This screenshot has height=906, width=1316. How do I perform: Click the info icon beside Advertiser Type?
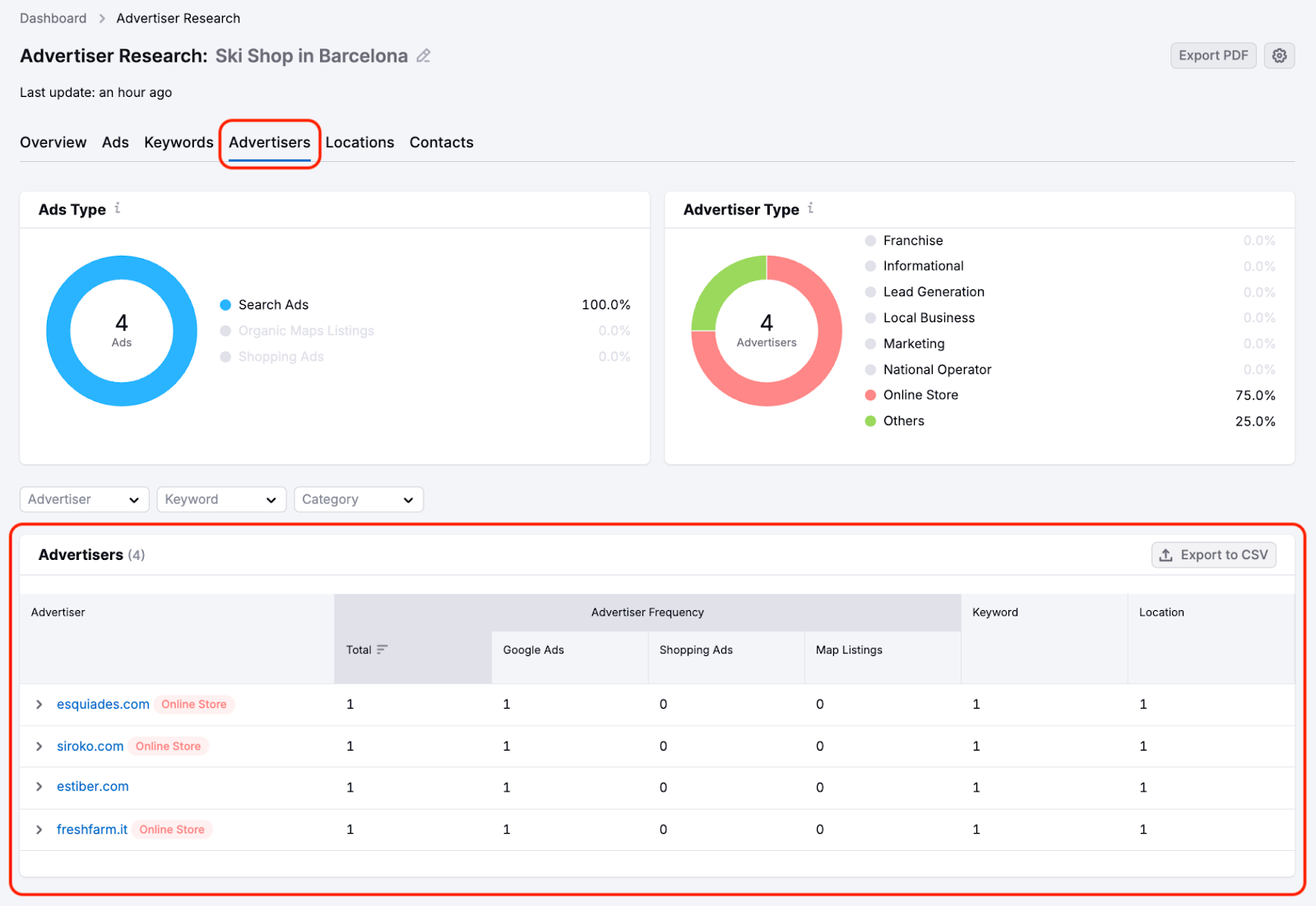point(811,209)
